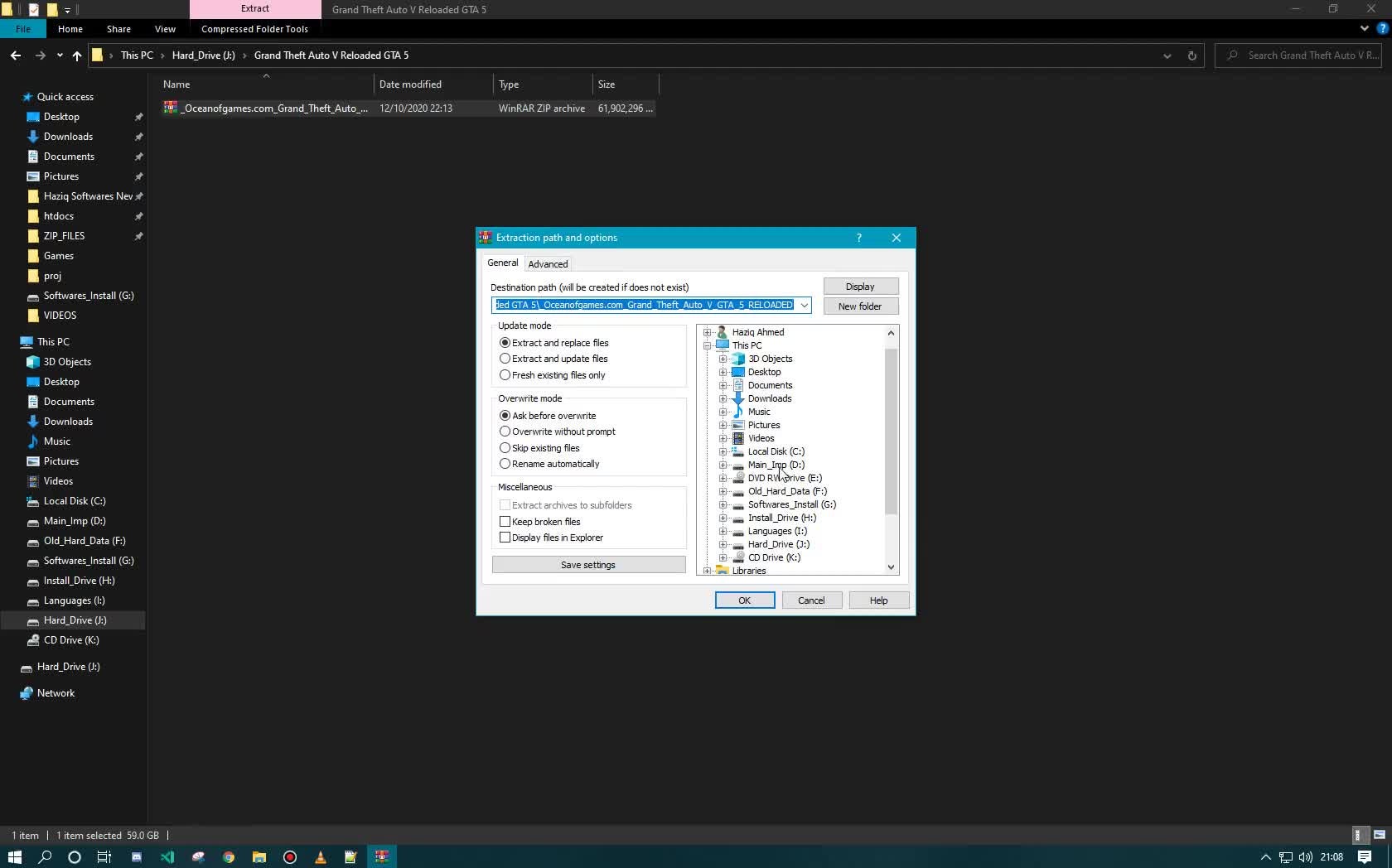Select Ask before overwrite option
Screen dimensions: 1392x868
[505, 416]
